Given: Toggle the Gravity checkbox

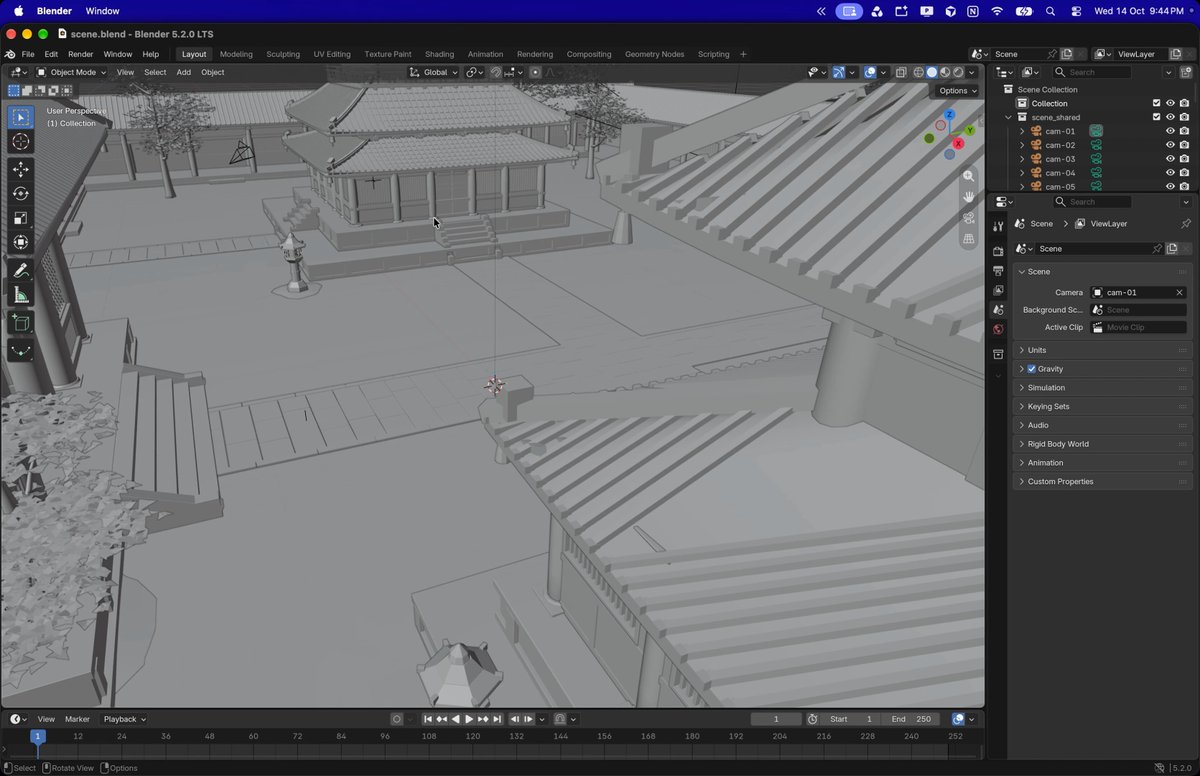Looking at the screenshot, I should click(1032, 369).
